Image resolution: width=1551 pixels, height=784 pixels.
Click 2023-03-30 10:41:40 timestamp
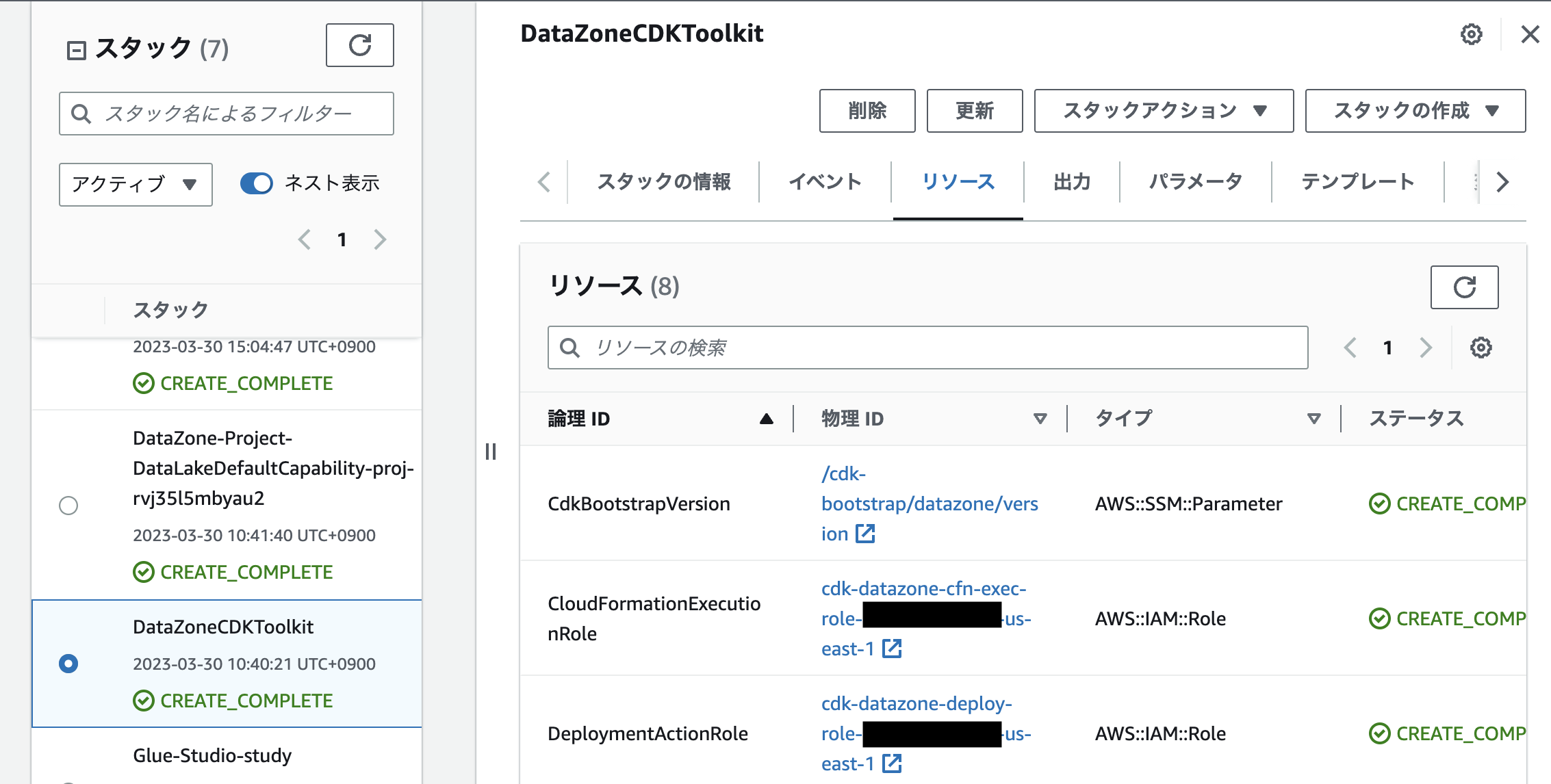tap(254, 535)
